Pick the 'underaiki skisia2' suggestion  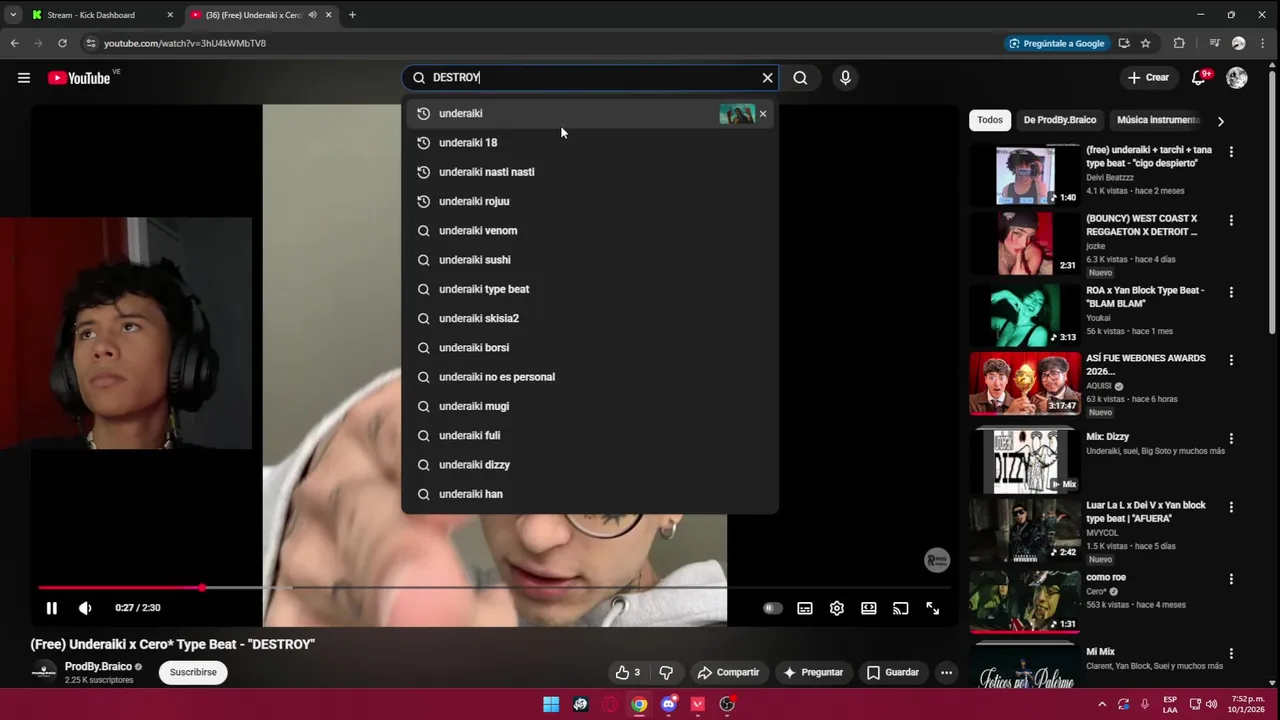590,319
